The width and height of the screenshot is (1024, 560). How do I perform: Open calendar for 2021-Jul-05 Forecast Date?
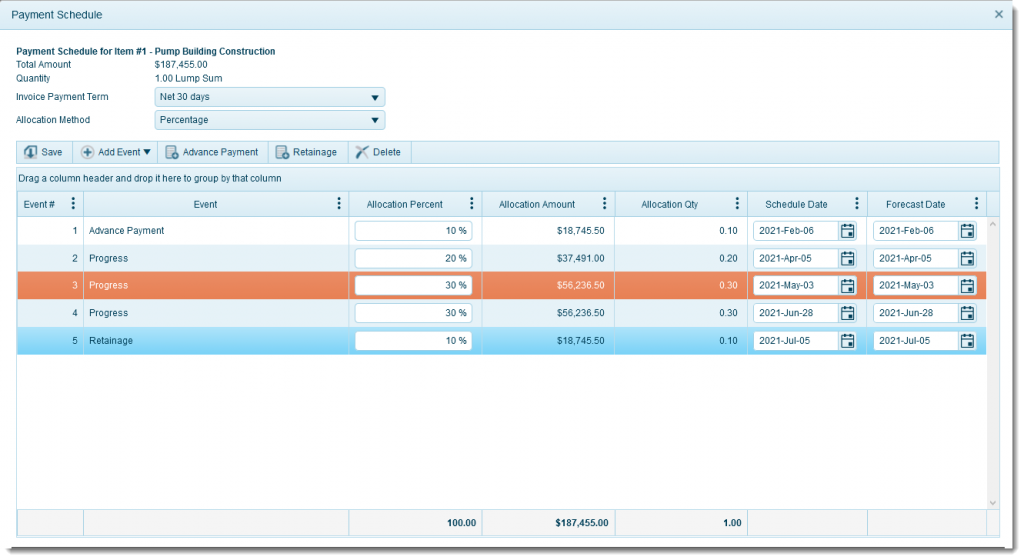[x=967, y=340]
